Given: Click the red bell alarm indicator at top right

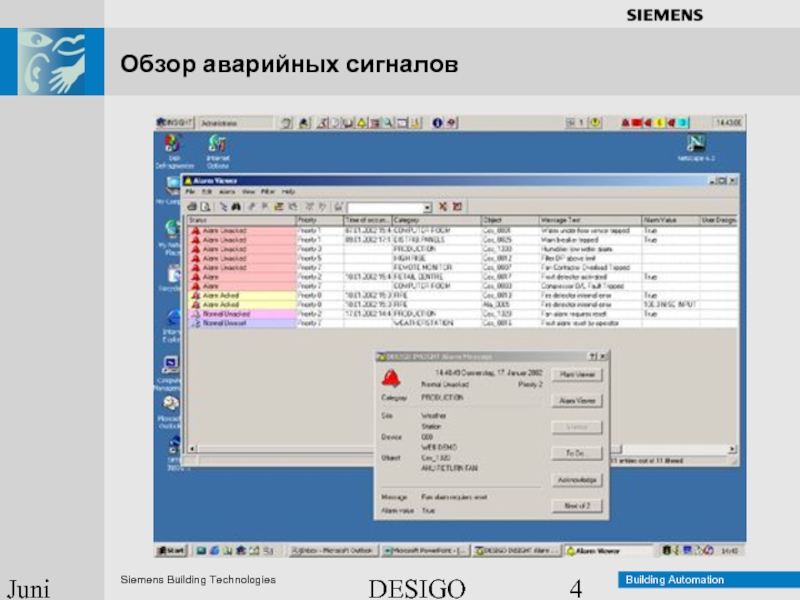Looking at the screenshot, I should click(625, 122).
